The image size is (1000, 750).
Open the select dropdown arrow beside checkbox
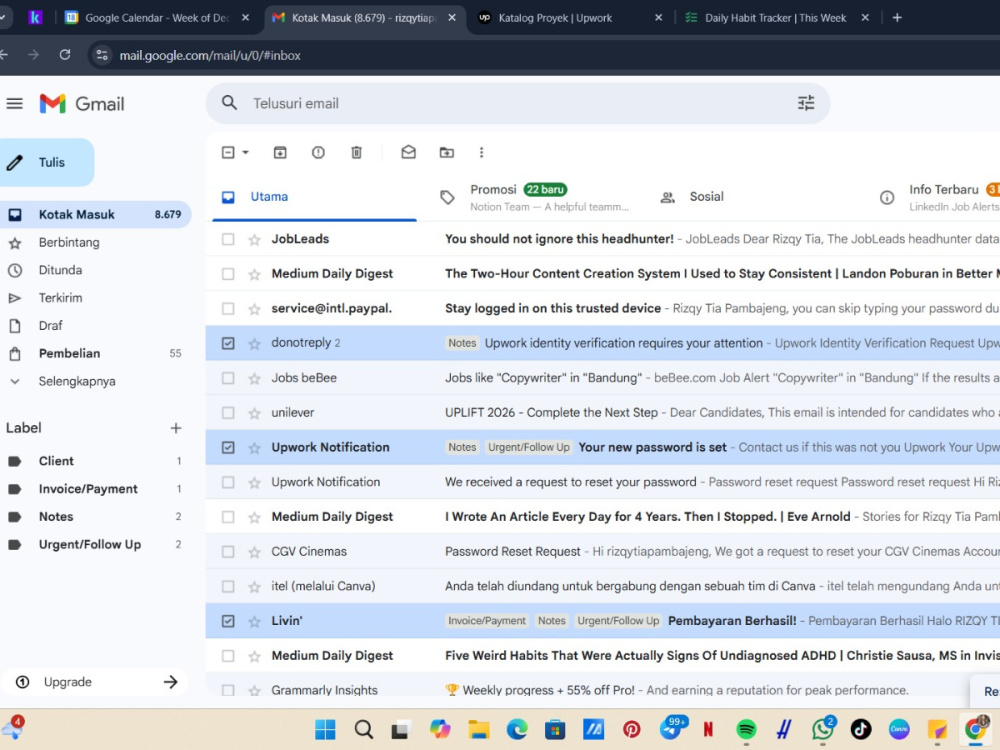coord(246,152)
